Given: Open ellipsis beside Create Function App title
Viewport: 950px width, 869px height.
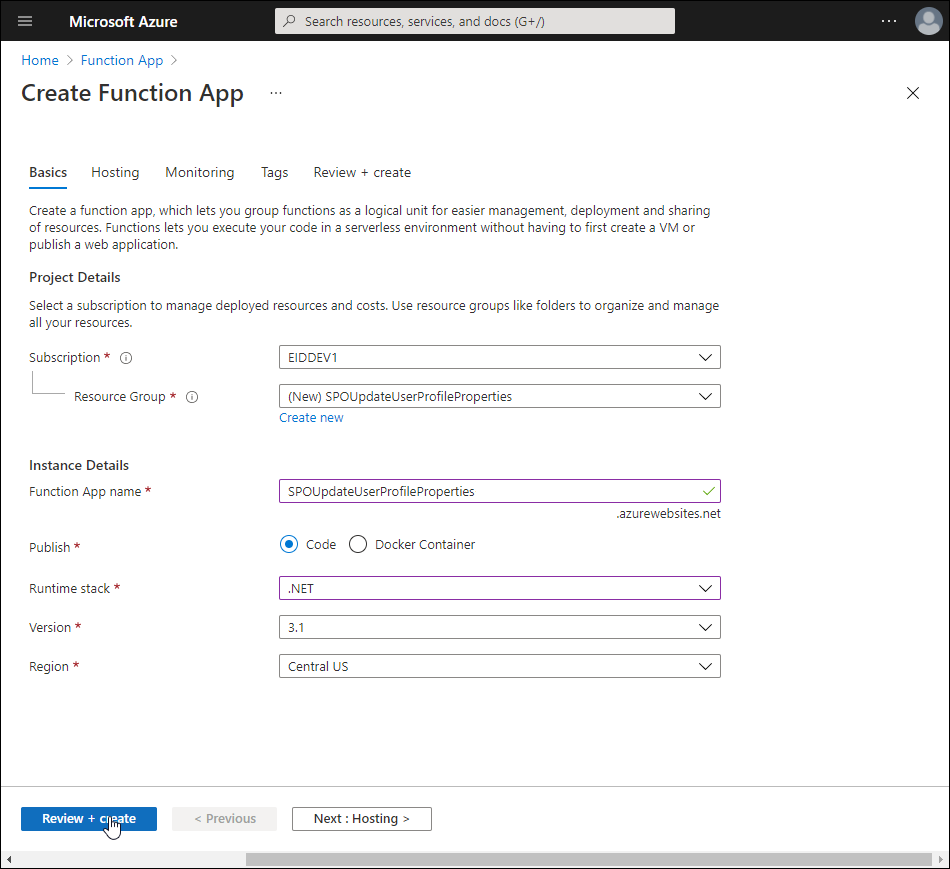Looking at the screenshot, I should (276, 93).
